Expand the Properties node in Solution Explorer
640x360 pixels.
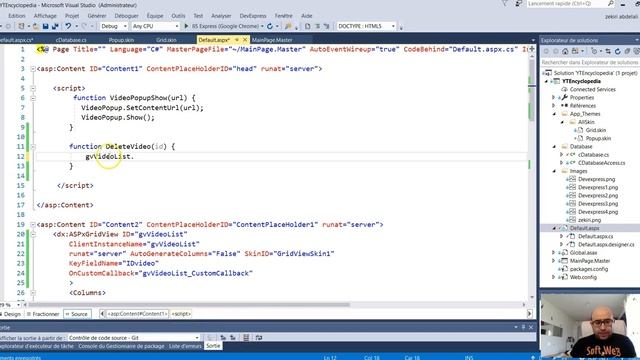554,98
